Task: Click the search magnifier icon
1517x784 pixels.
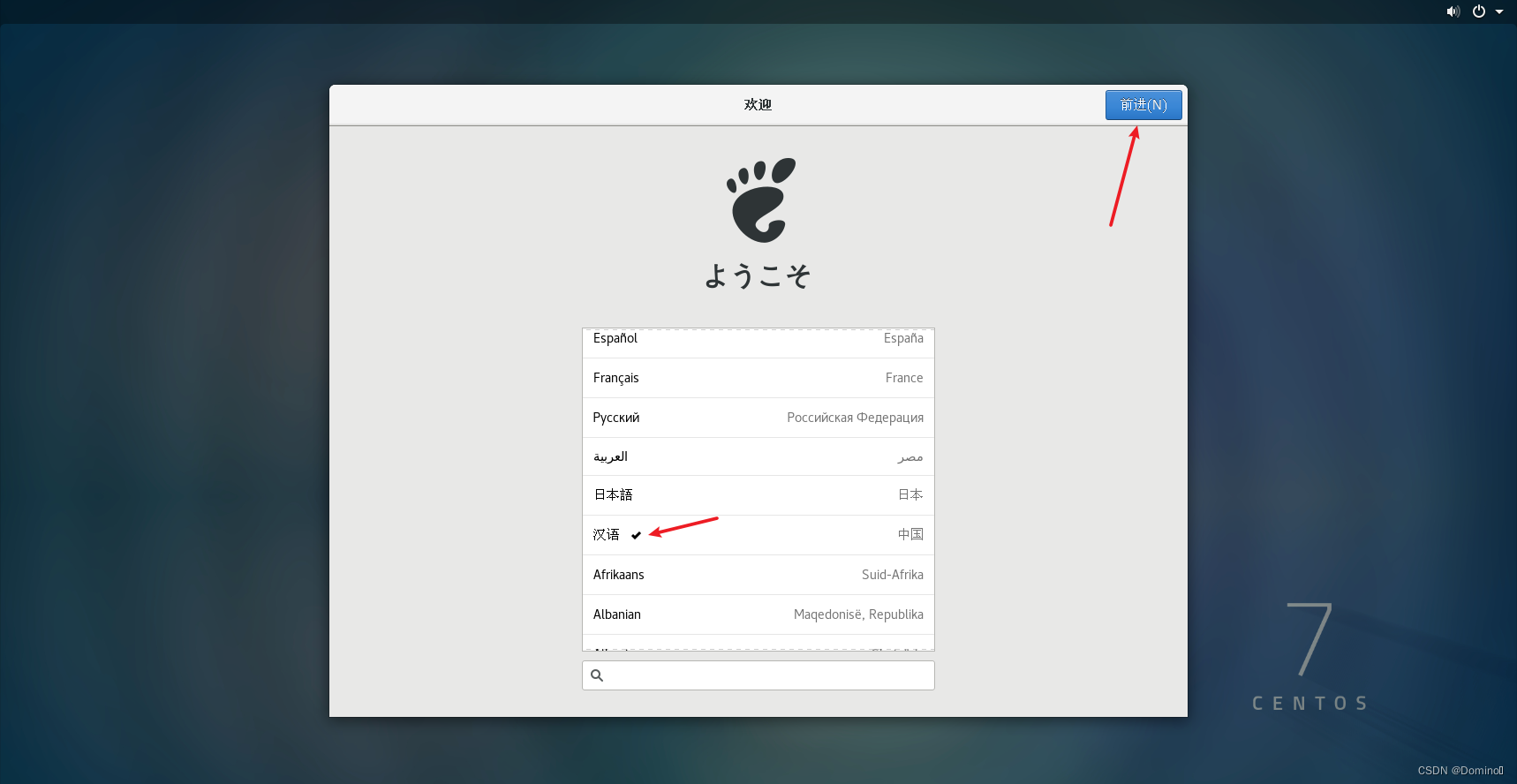Action: tap(597, 675)
